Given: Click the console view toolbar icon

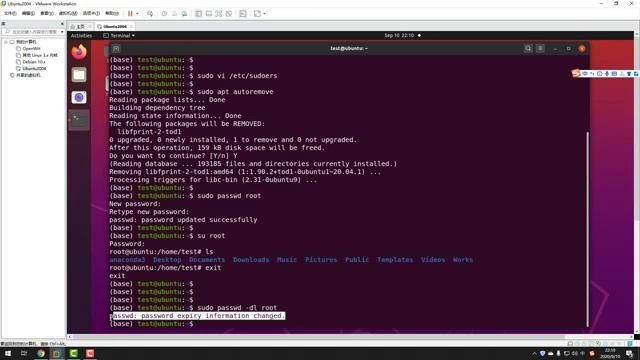Looking at the screenshot, I should [243, 13].
